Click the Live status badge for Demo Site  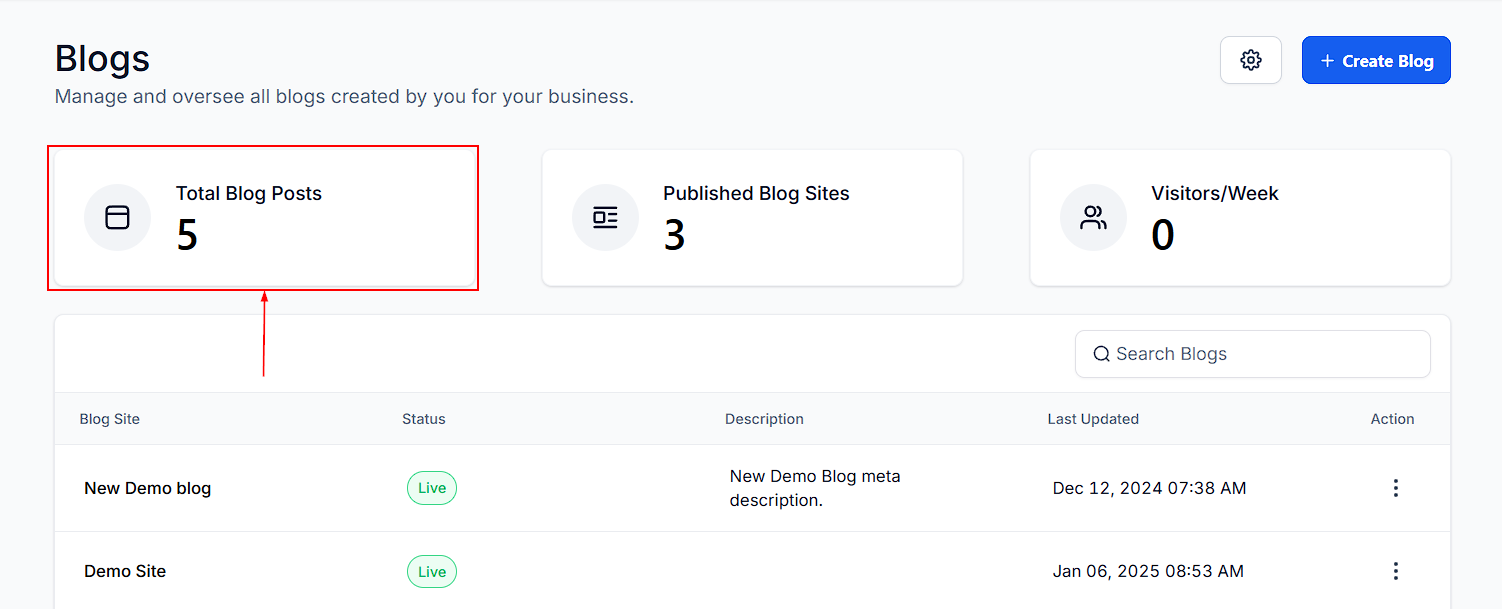click(x=432, y=571)
